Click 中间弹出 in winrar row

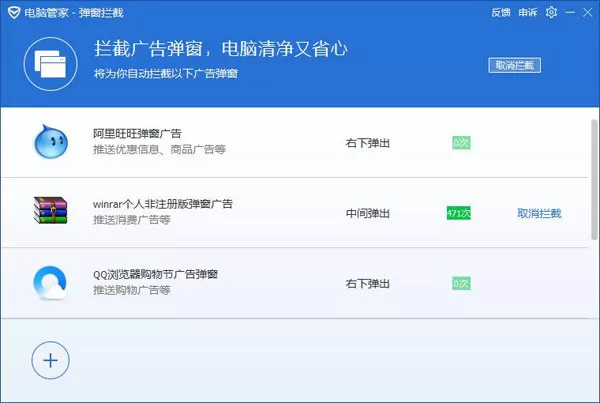click(x=367, y=213)
